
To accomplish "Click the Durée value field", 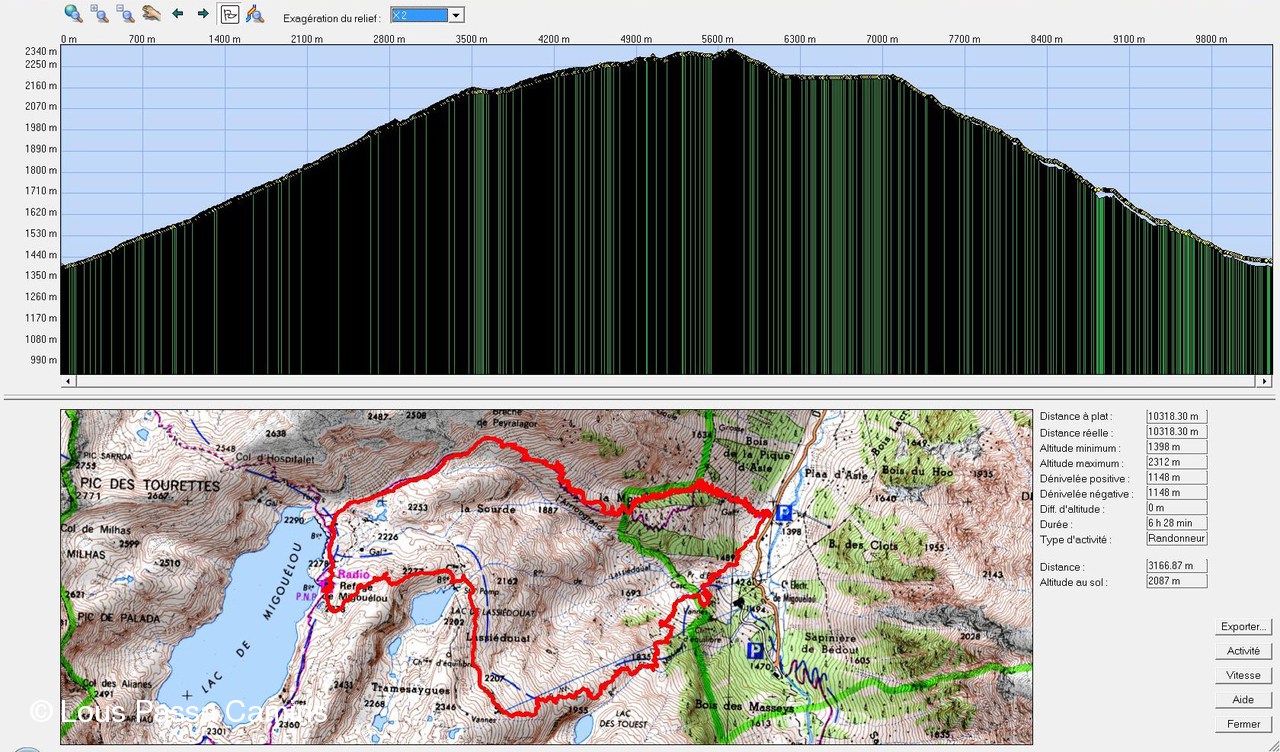I will coord(1177,523).
